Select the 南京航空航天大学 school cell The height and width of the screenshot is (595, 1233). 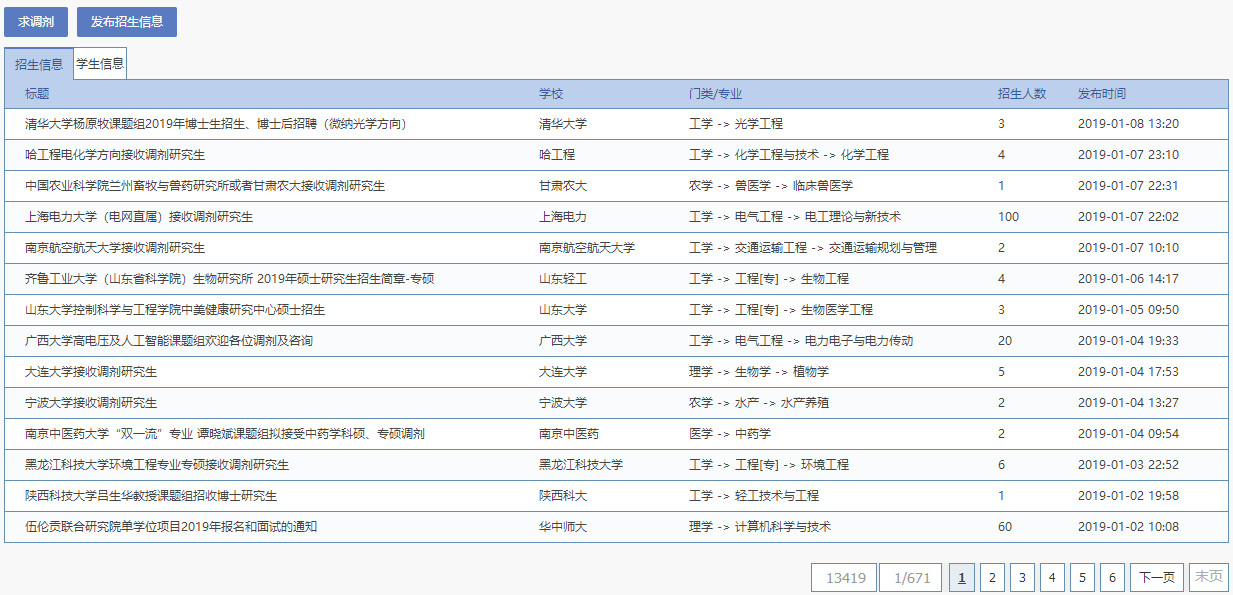click(x=587, y=248)
